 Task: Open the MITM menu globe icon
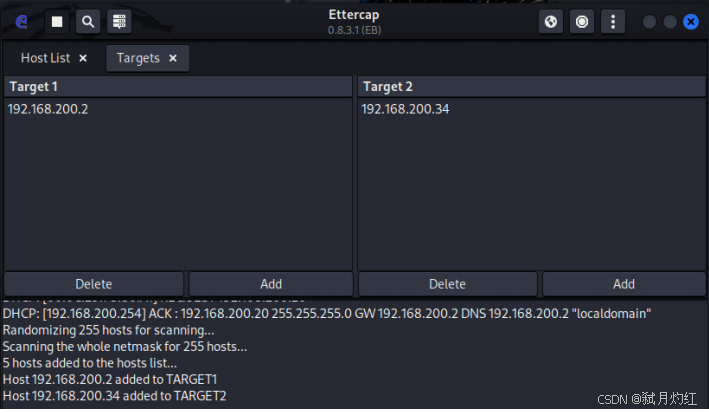(x=551, y=21)
